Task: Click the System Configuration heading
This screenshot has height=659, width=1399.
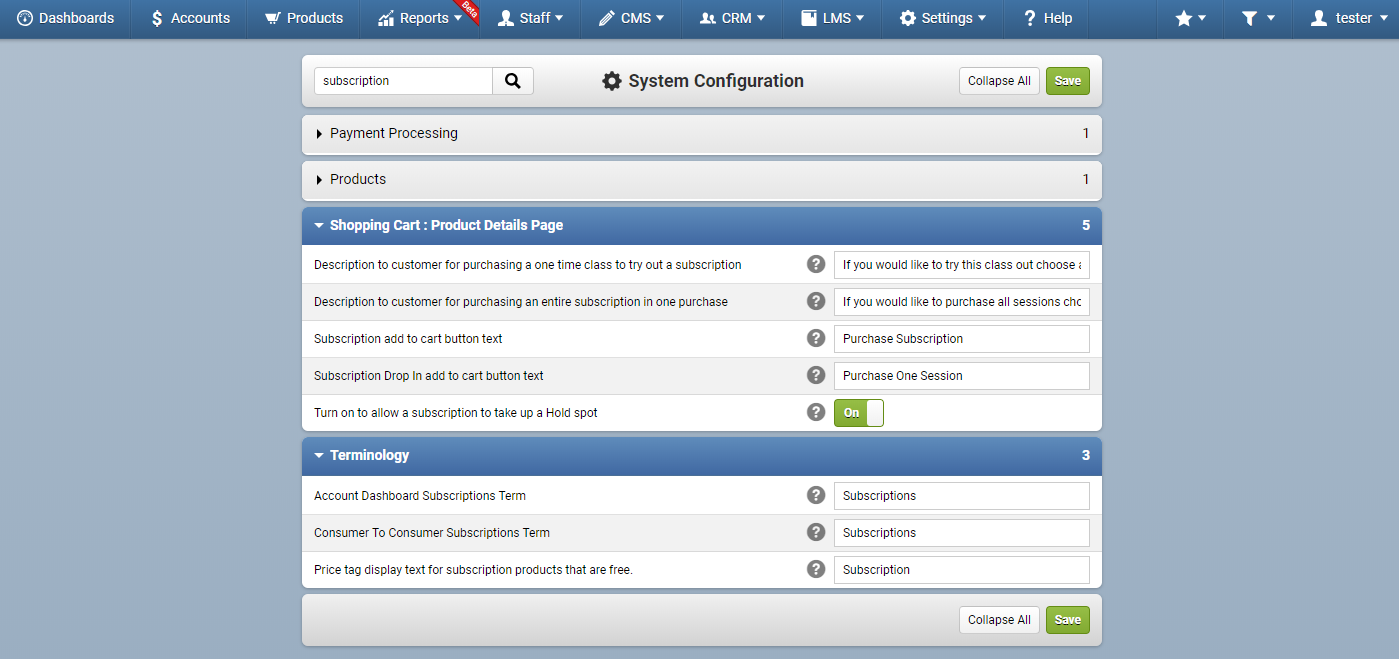Action: pyautogui.click(x=703, y=81)
